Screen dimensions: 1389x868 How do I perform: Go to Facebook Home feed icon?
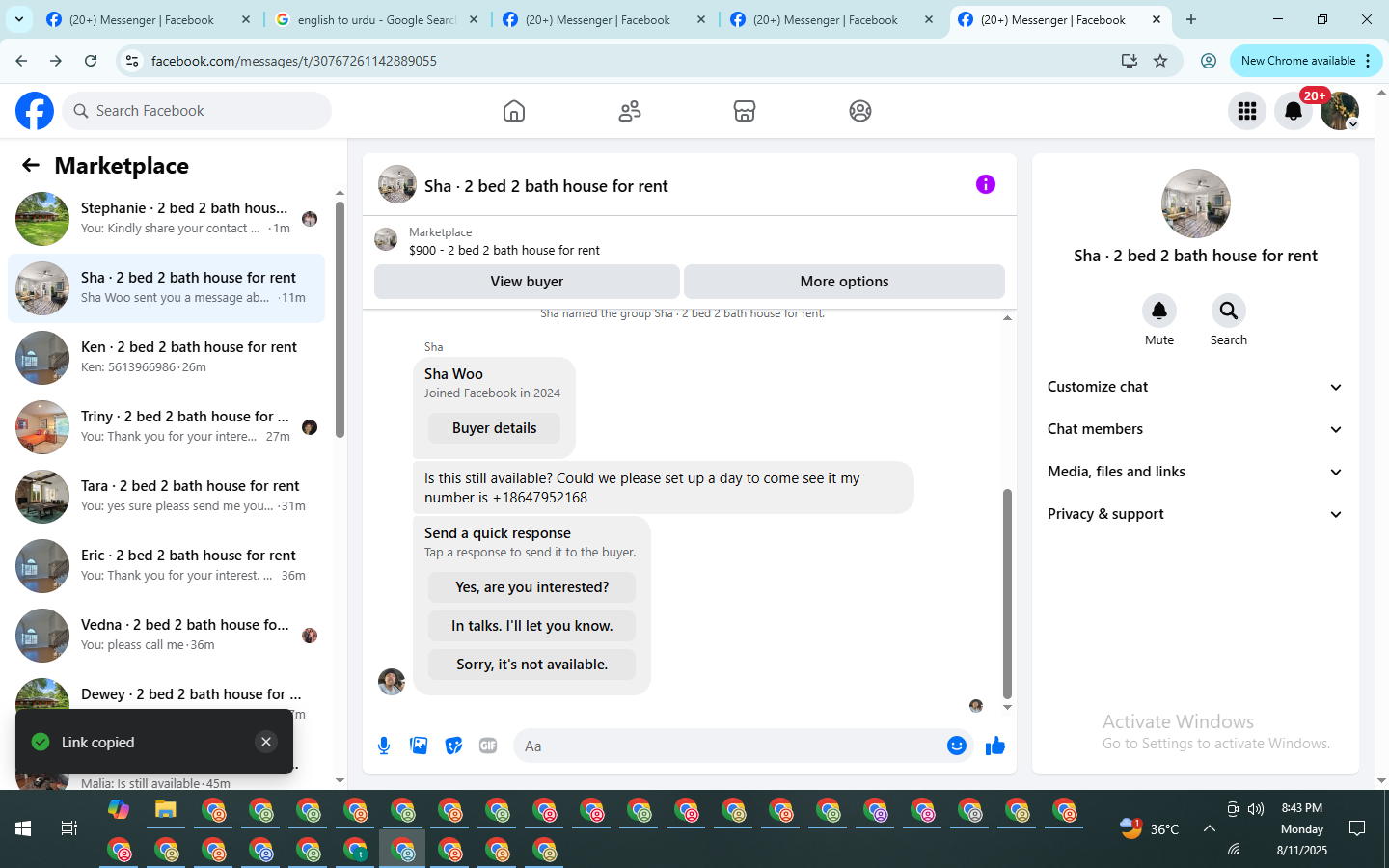coord(514,111)
